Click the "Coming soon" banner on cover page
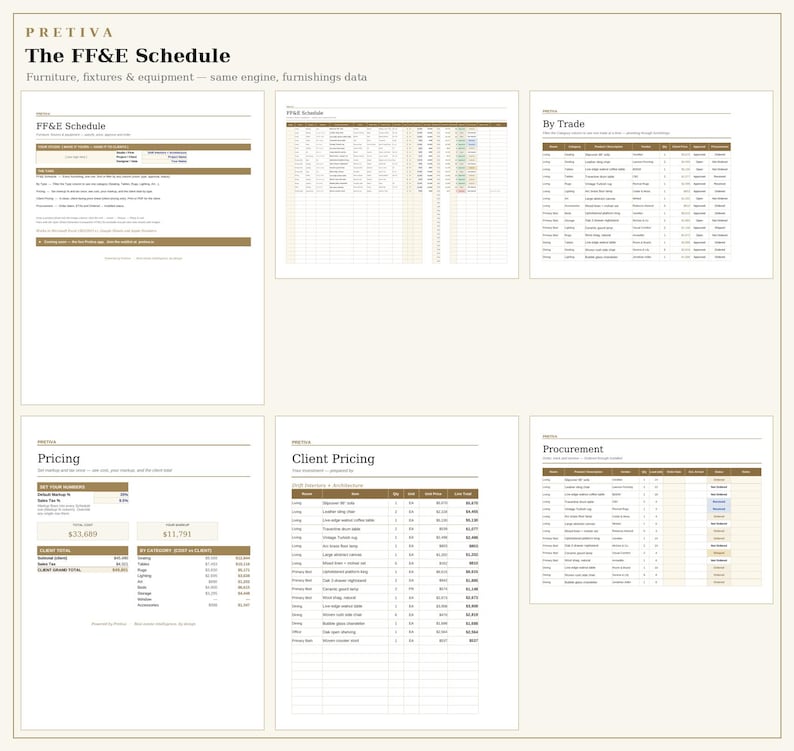The image size is (794, 751). pyautogui.click(x=143, y=242)
